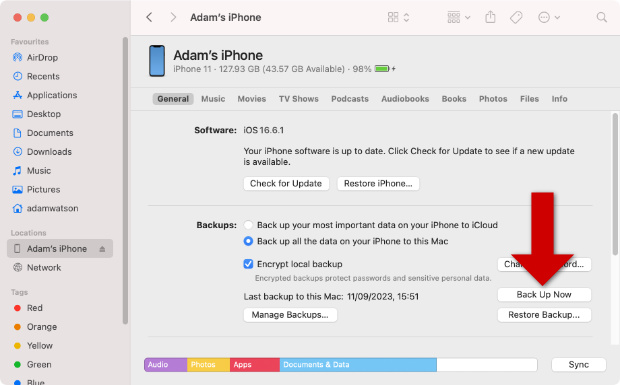The height and width of the screenshot is (385, 620).
Task: Switch to the Info tab
Action: click(559, 99)
